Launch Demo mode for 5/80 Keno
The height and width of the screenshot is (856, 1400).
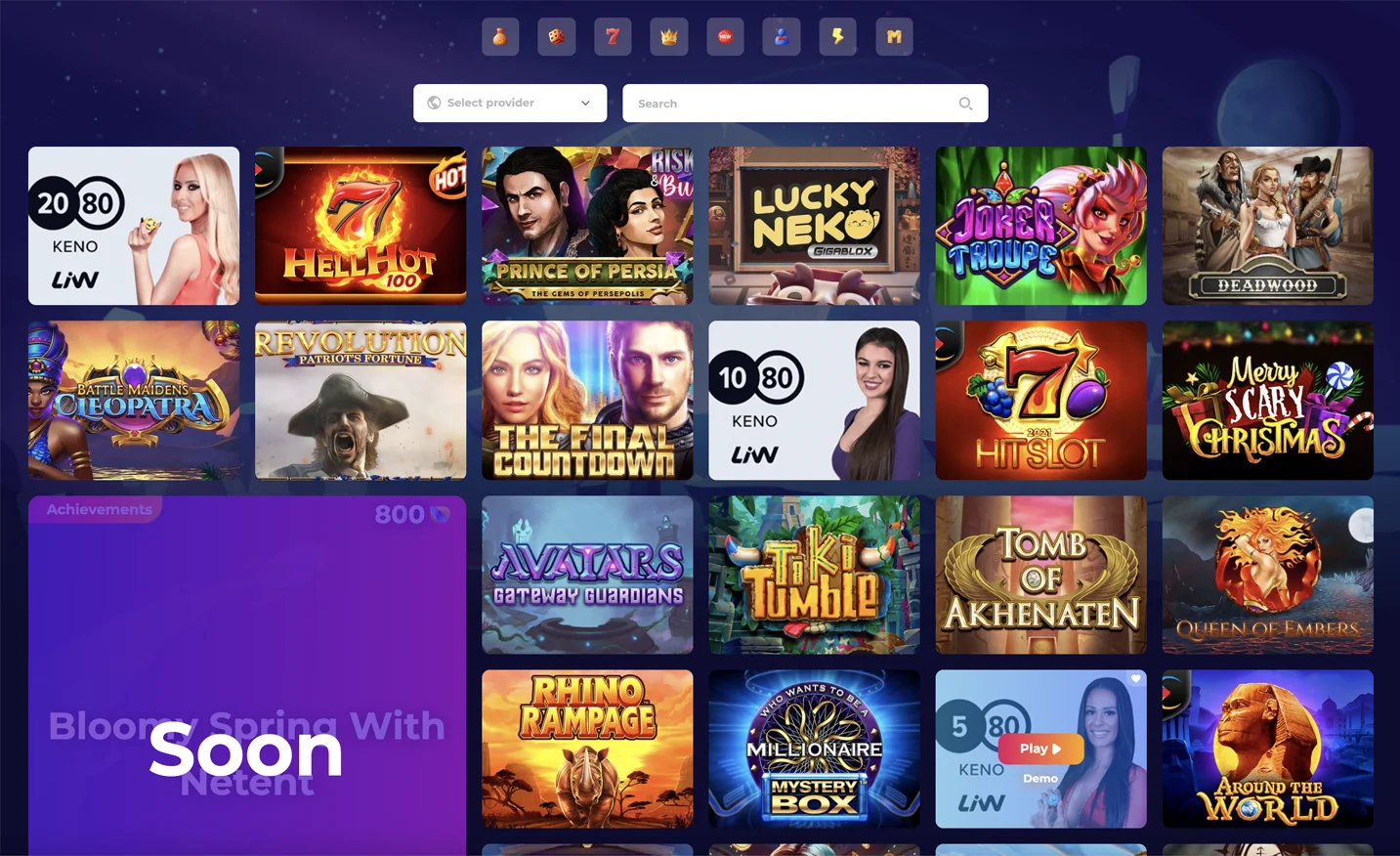(1040, 779)
